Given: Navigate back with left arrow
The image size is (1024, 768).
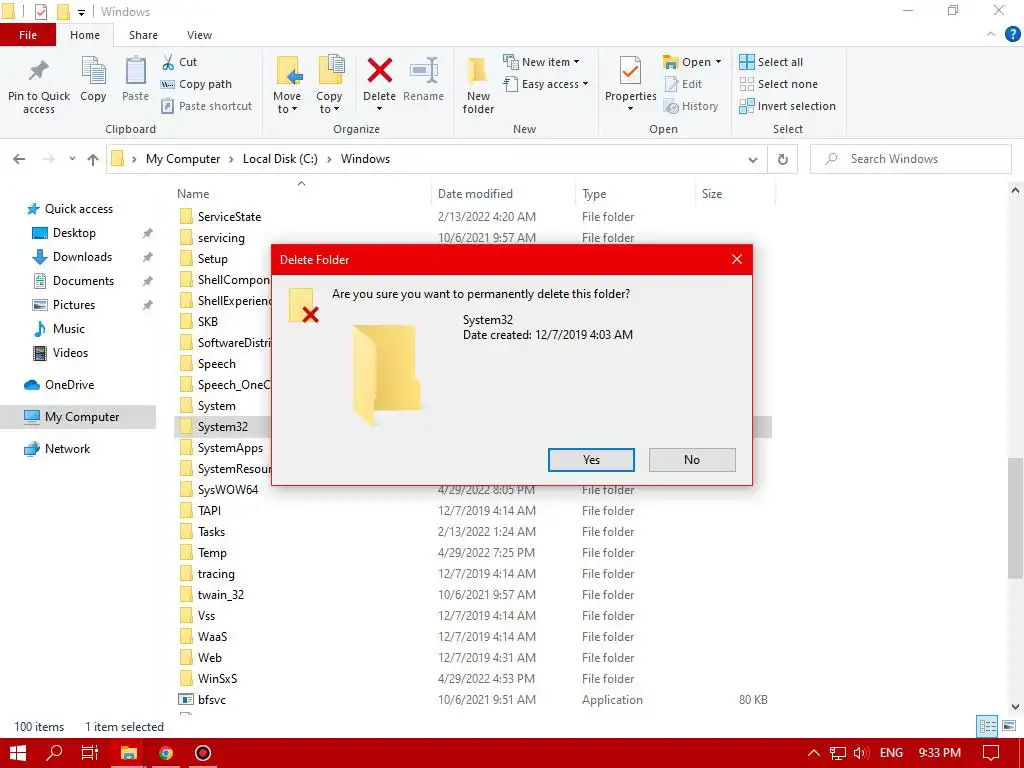Looking at the screenshot, I should coord(19,159).
